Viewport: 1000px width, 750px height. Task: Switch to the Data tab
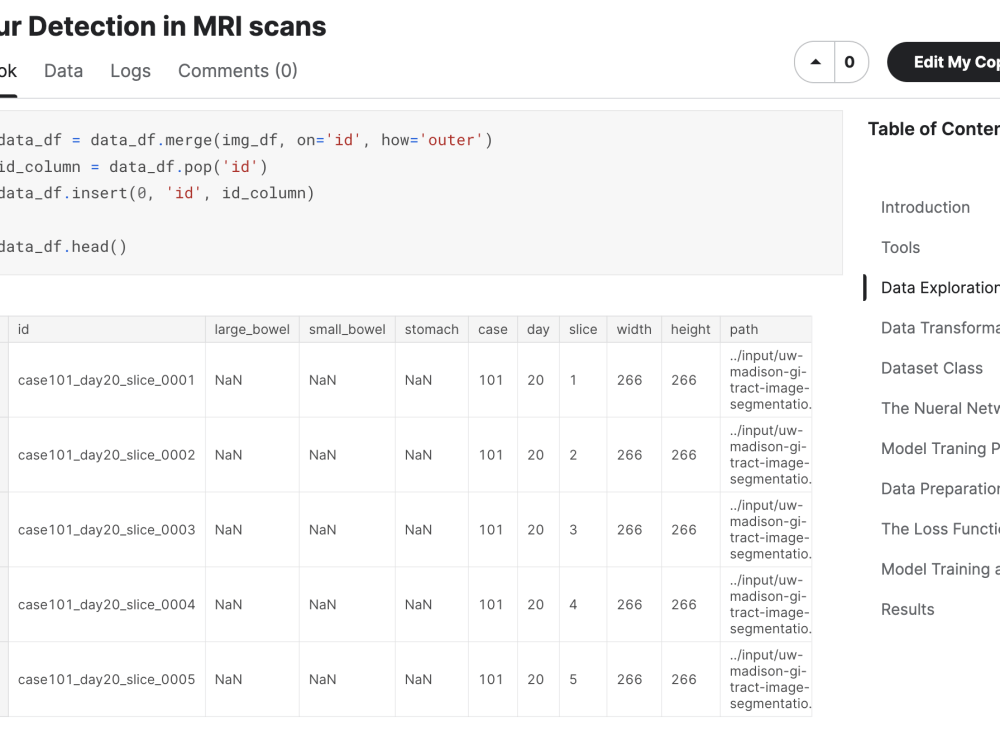tap(63, 70)
